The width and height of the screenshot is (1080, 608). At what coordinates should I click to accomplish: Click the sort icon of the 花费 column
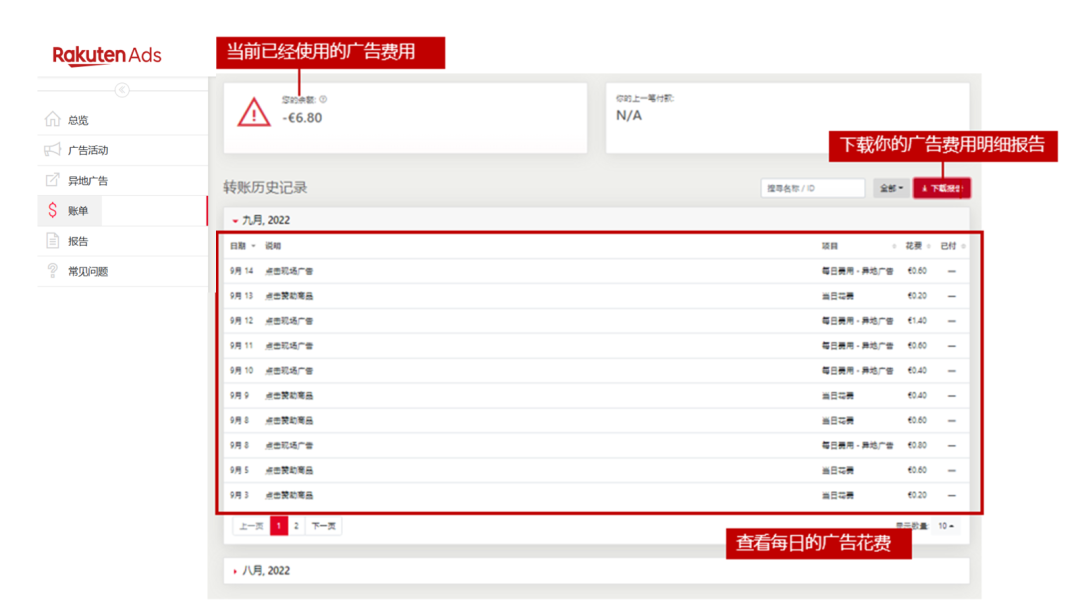[928, 246]
